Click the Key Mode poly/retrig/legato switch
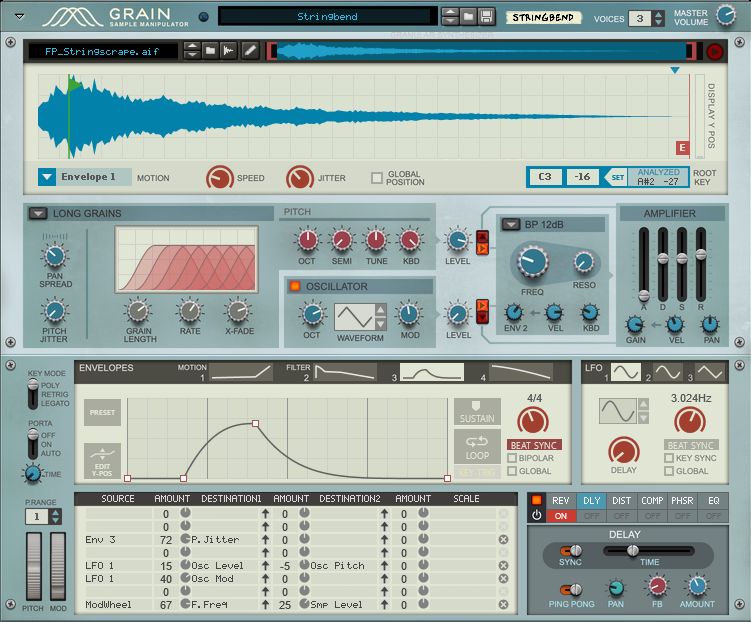 33,394
